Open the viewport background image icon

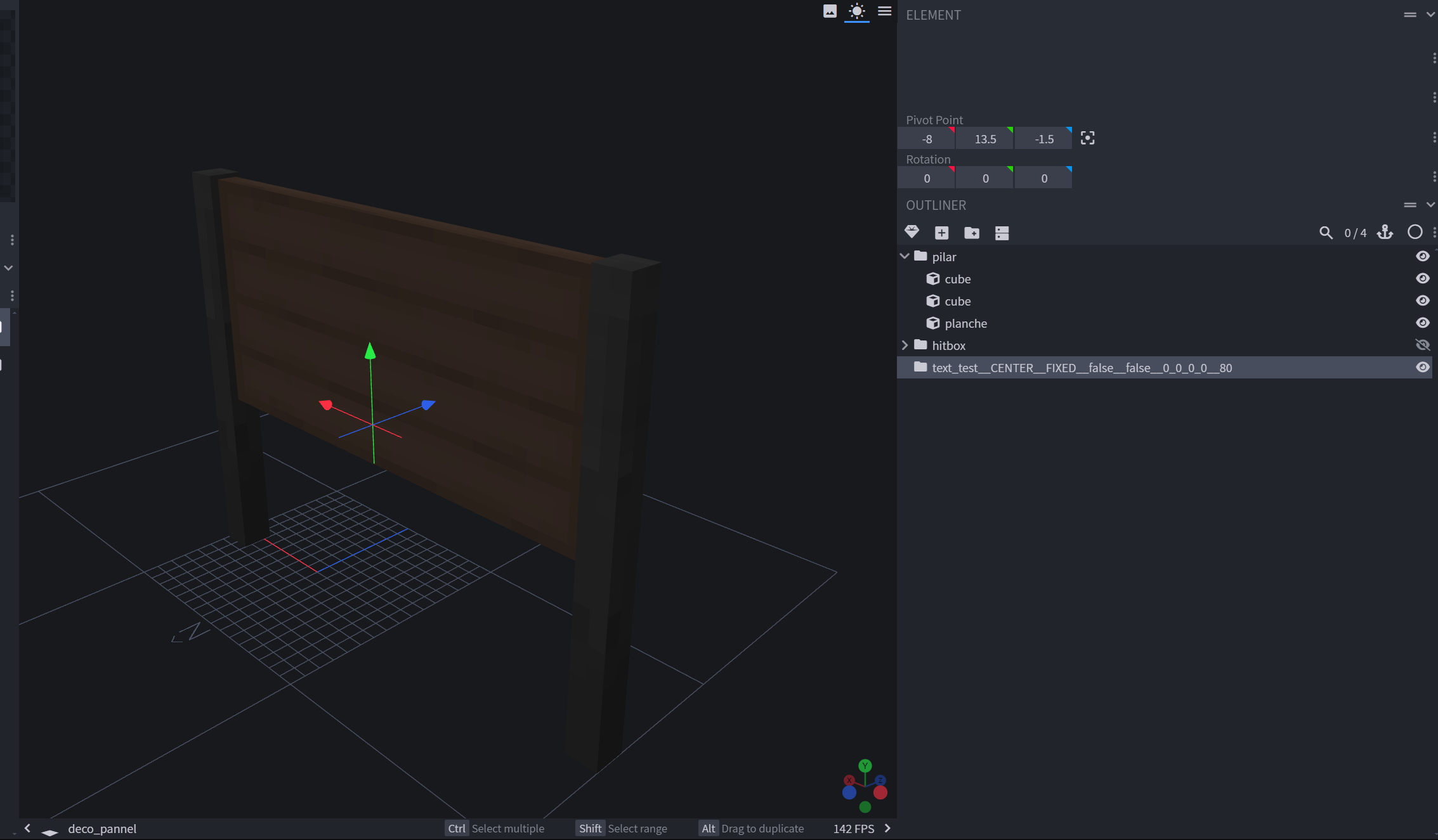[x=830, y=11]
